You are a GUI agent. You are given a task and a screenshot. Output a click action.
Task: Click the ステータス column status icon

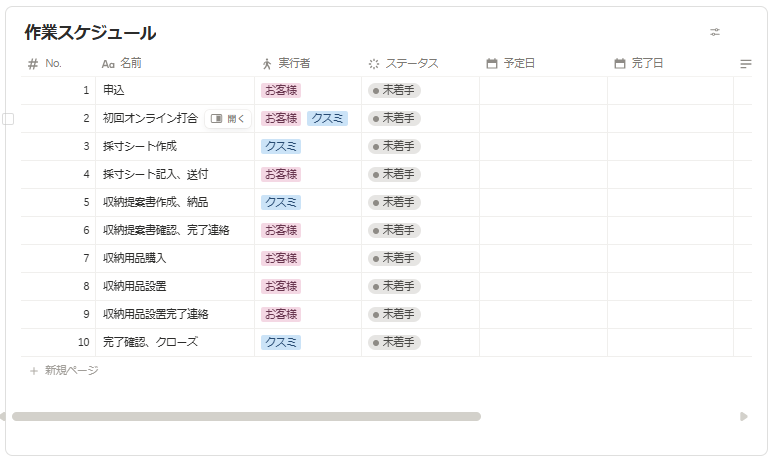coord(374,64)
